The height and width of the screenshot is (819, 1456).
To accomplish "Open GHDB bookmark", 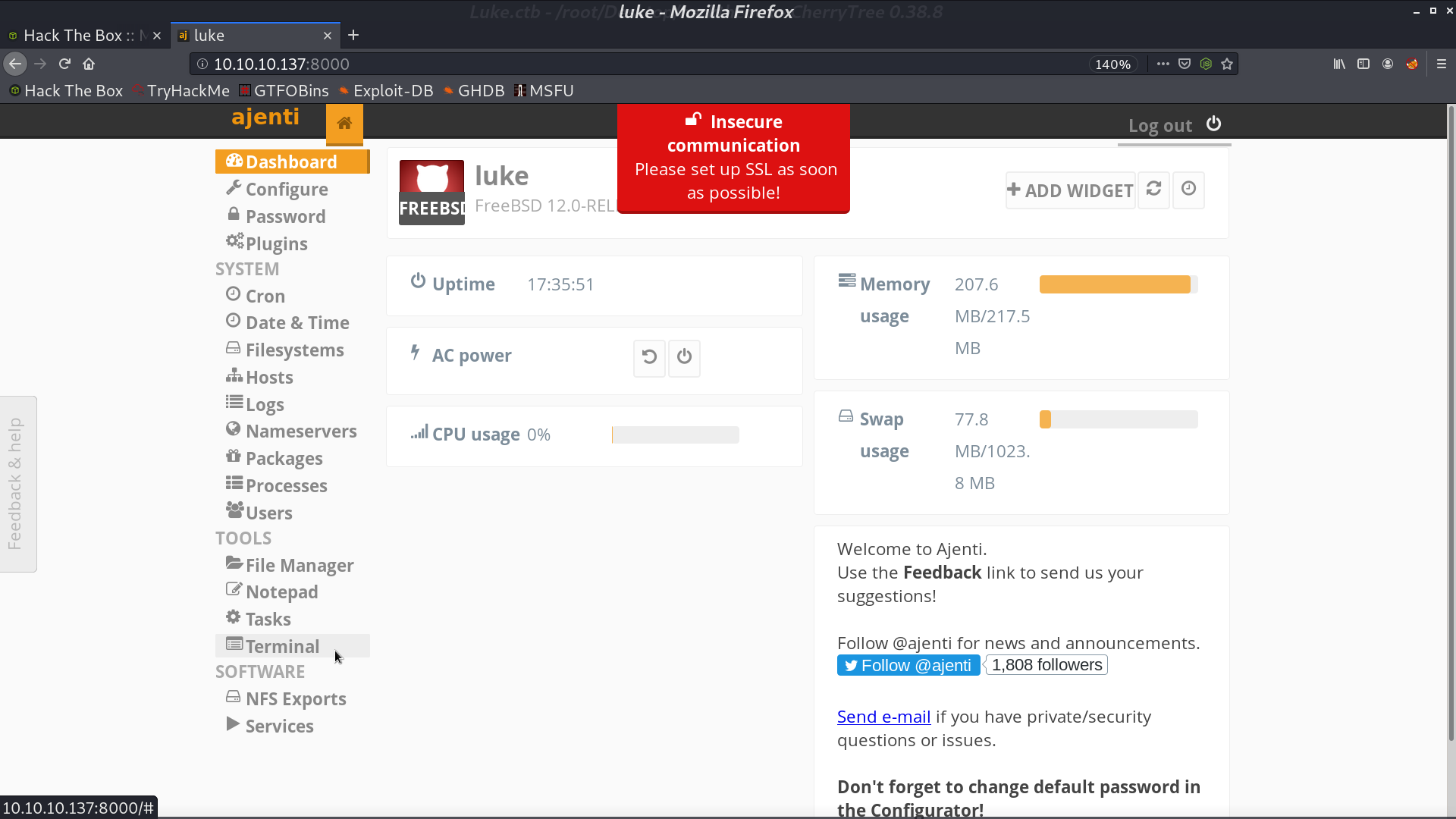I will 474,91.
